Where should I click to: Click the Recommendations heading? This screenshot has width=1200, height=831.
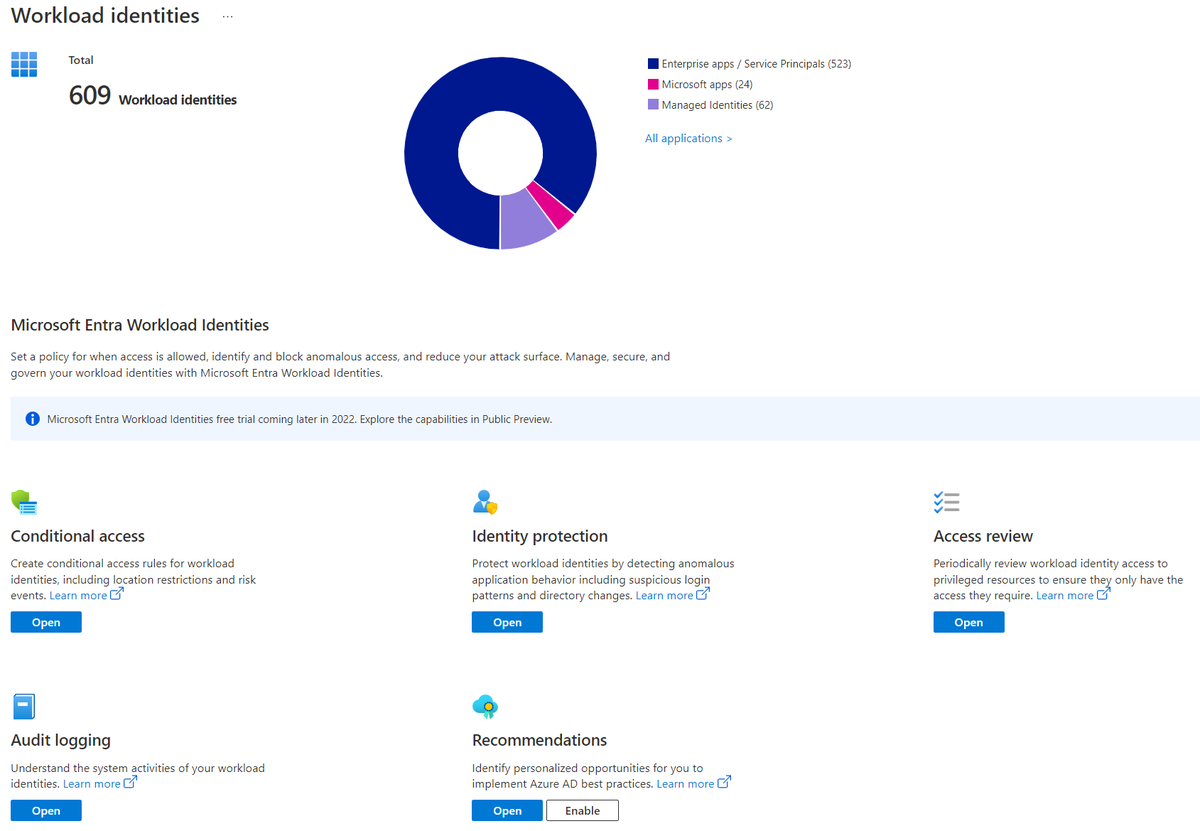pyautogui.click(x=540, y=740)
